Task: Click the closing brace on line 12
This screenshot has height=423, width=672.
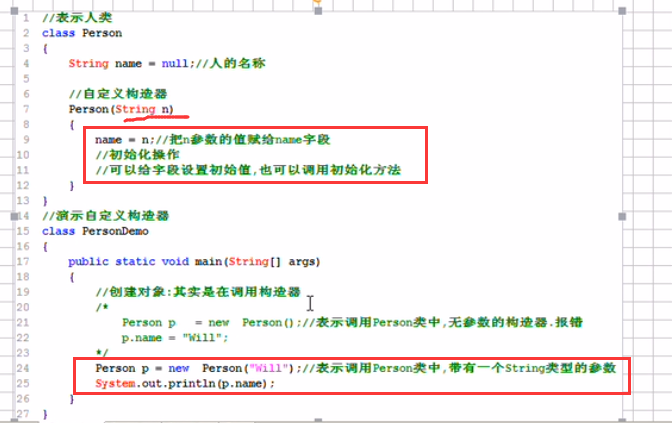Action: pos(72,186)
